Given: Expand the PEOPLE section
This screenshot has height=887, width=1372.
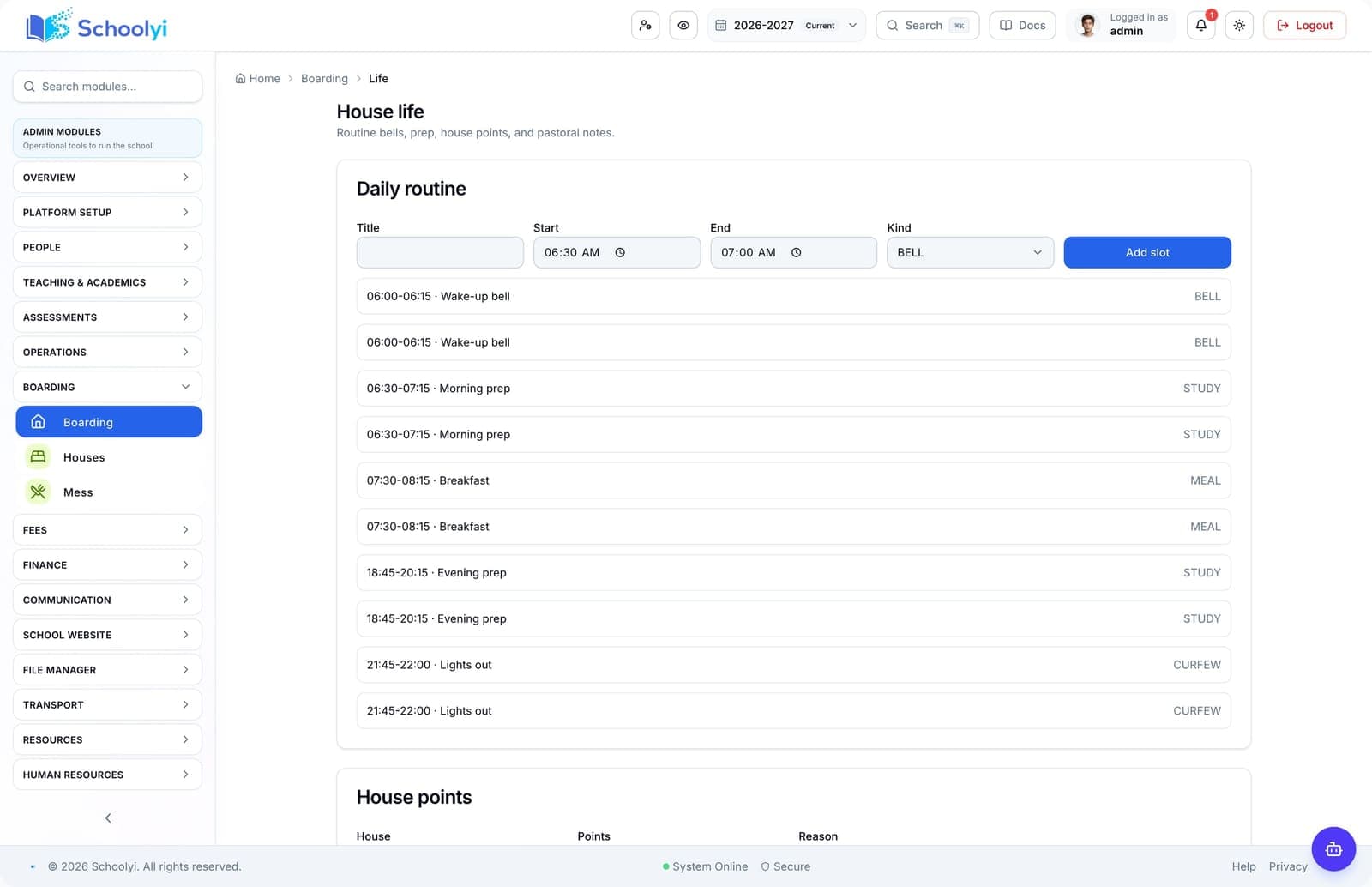Looking at the screenshot, I should (x=107, y=248).
